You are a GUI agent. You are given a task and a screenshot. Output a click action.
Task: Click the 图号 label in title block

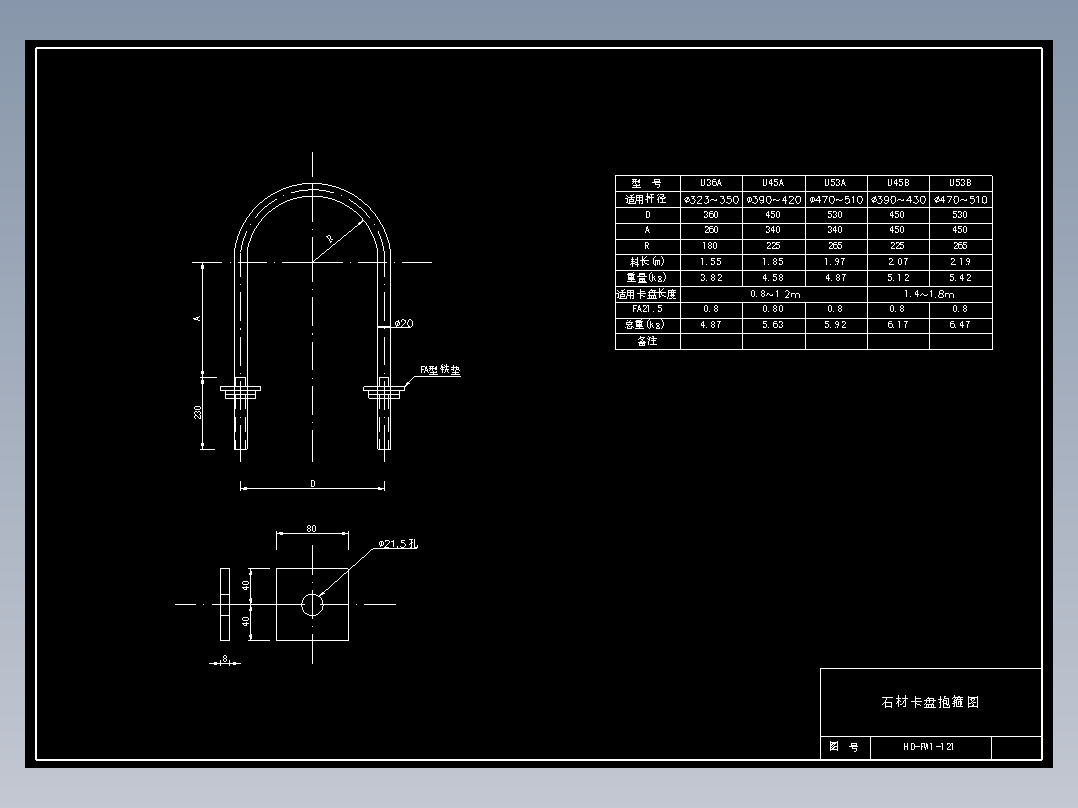[x=844, y=747]
